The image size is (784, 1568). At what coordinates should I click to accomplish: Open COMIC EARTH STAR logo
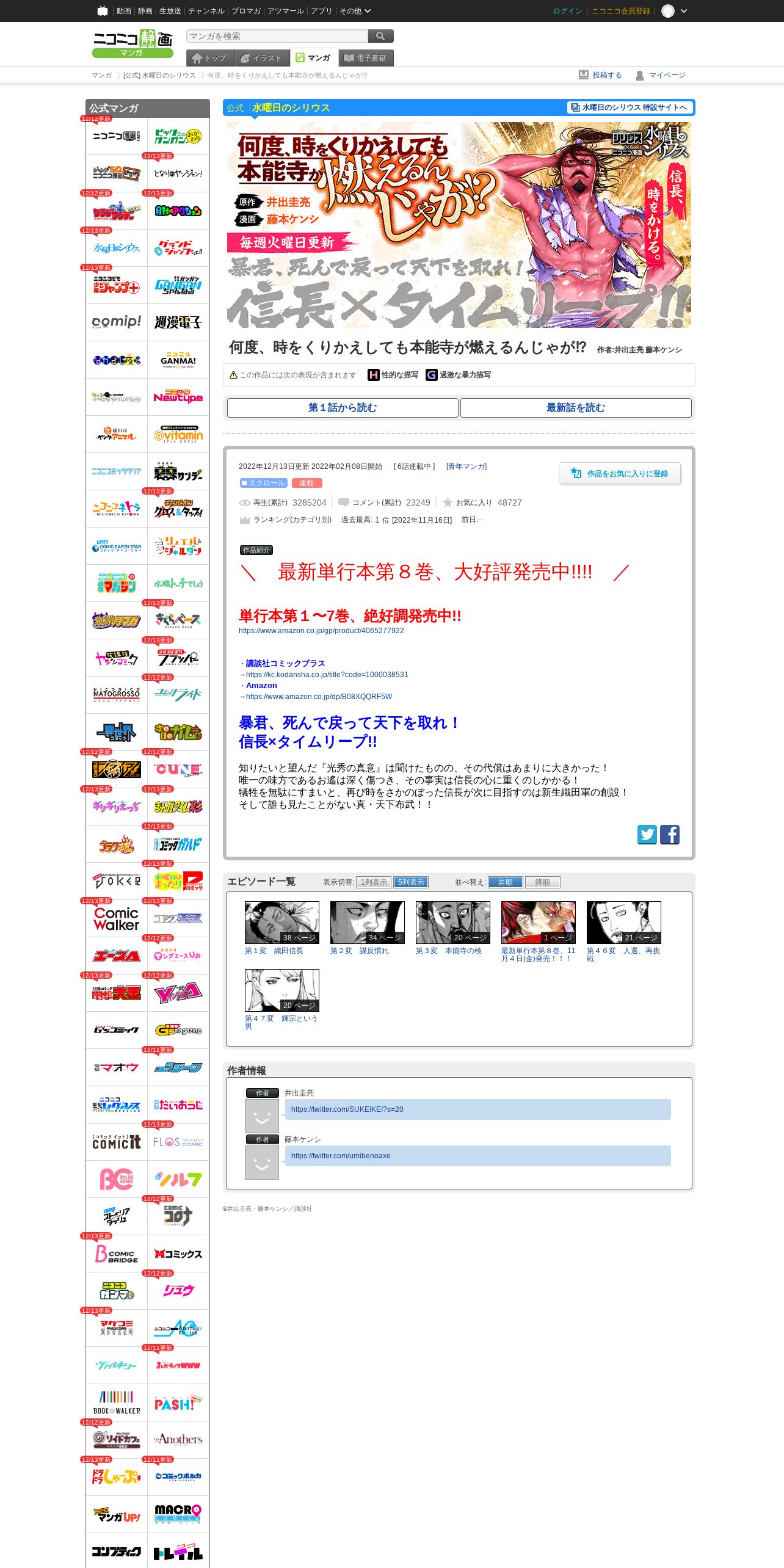coord(117,546)
